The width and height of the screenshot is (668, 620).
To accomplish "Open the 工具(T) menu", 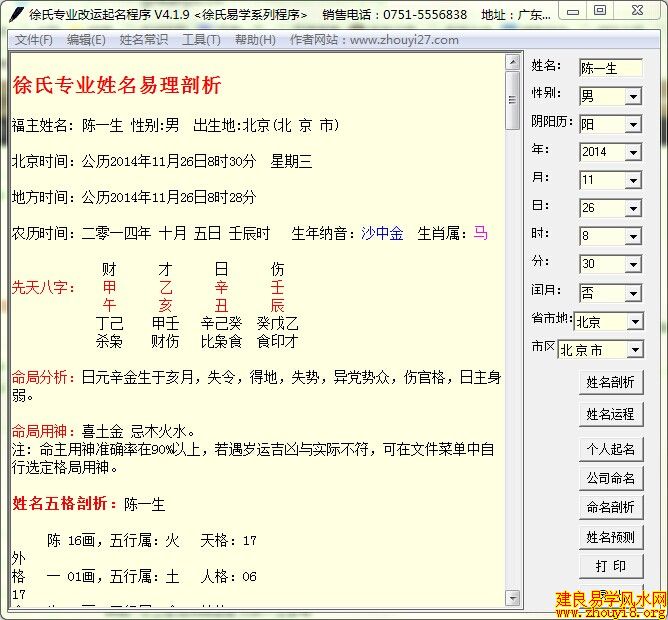I will click(x=201, y=40).
